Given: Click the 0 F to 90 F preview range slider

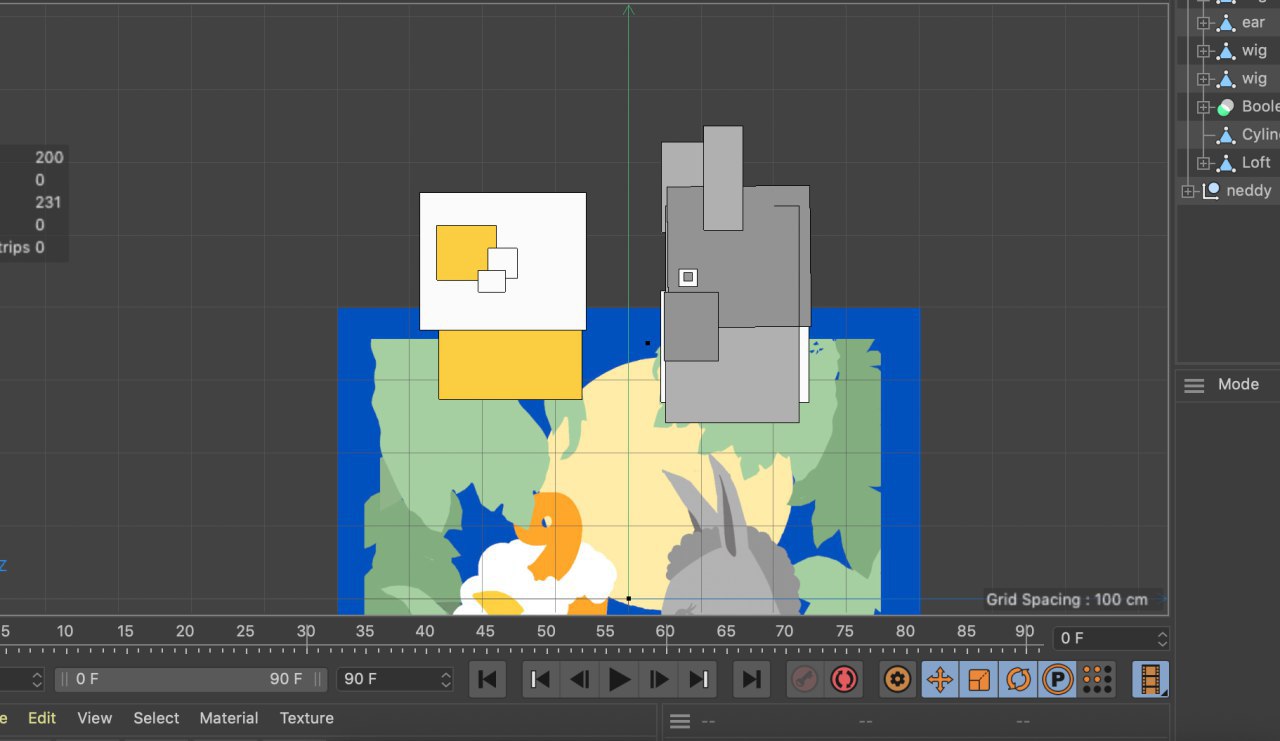Looking at the screenshot, I should [x=191, y=679].
